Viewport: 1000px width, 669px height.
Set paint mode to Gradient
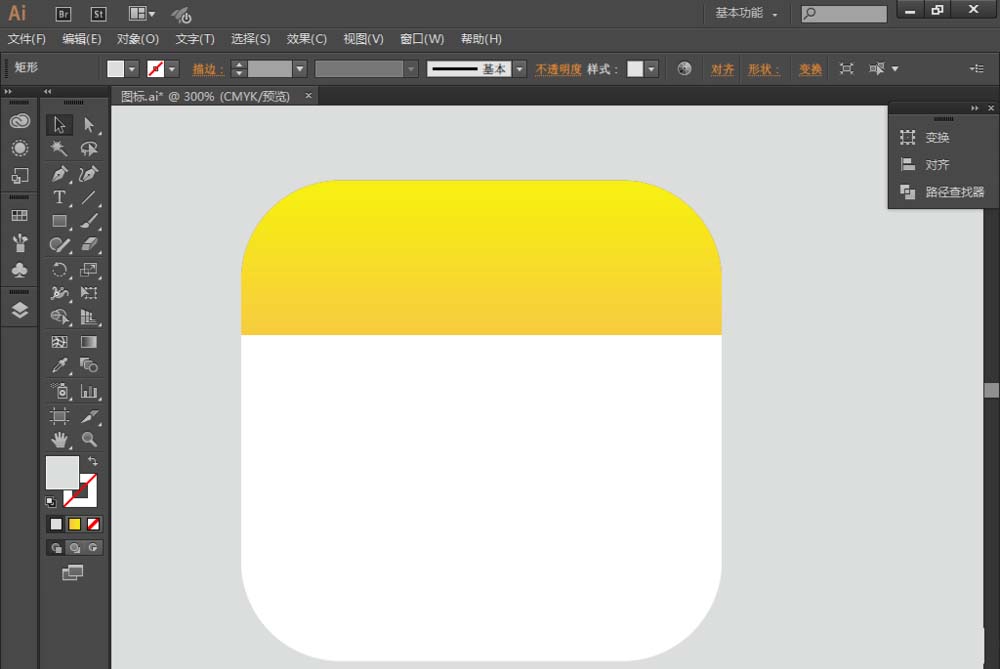(75, 524)
